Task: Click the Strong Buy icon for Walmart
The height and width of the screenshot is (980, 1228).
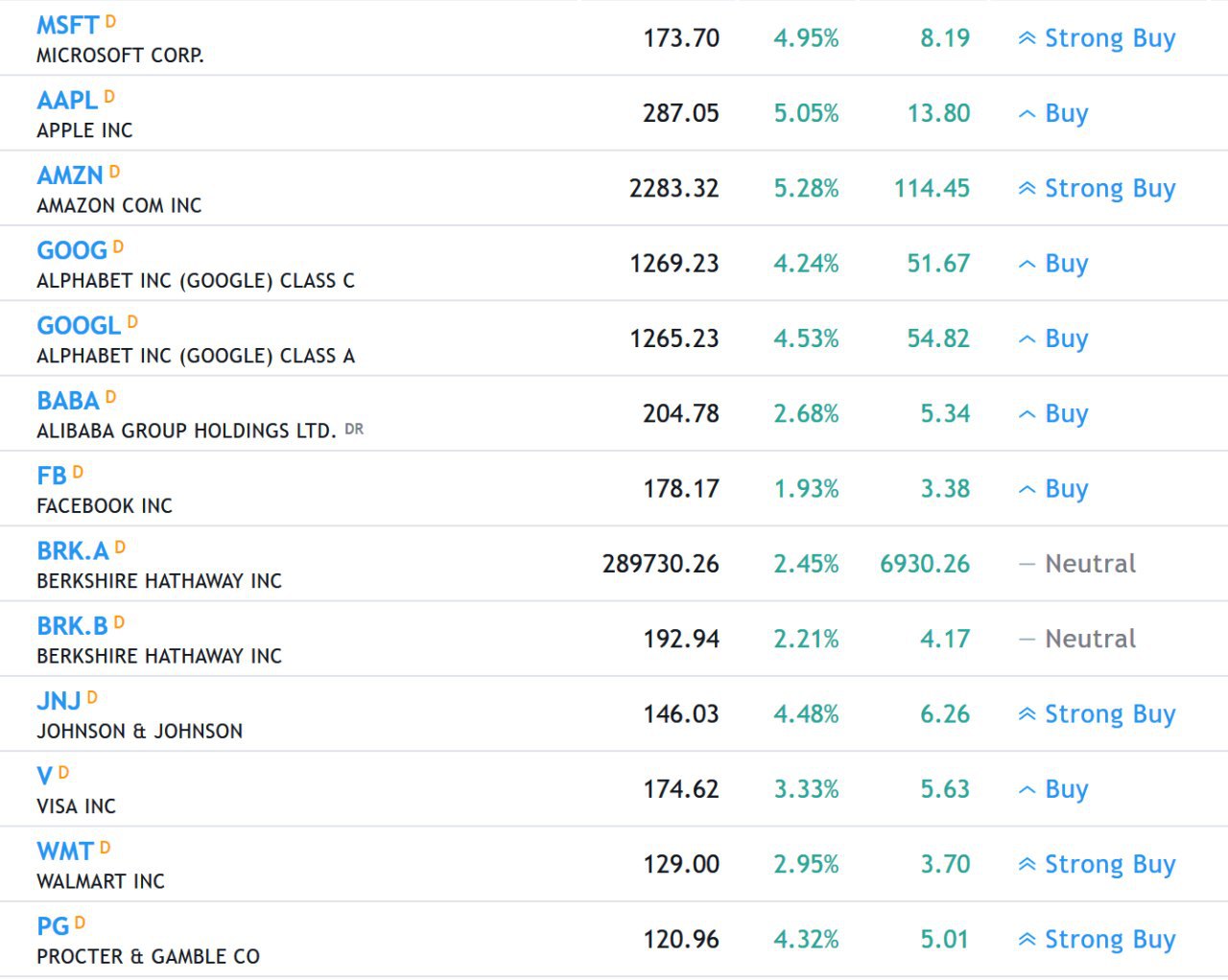Action: 1027,865
